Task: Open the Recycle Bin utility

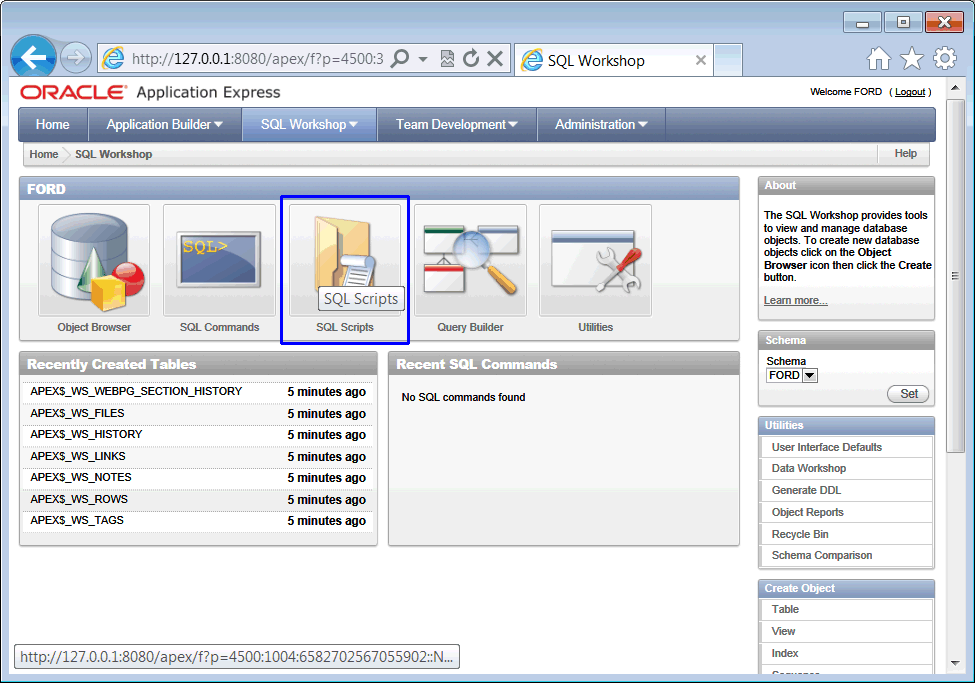Action: 846,534
